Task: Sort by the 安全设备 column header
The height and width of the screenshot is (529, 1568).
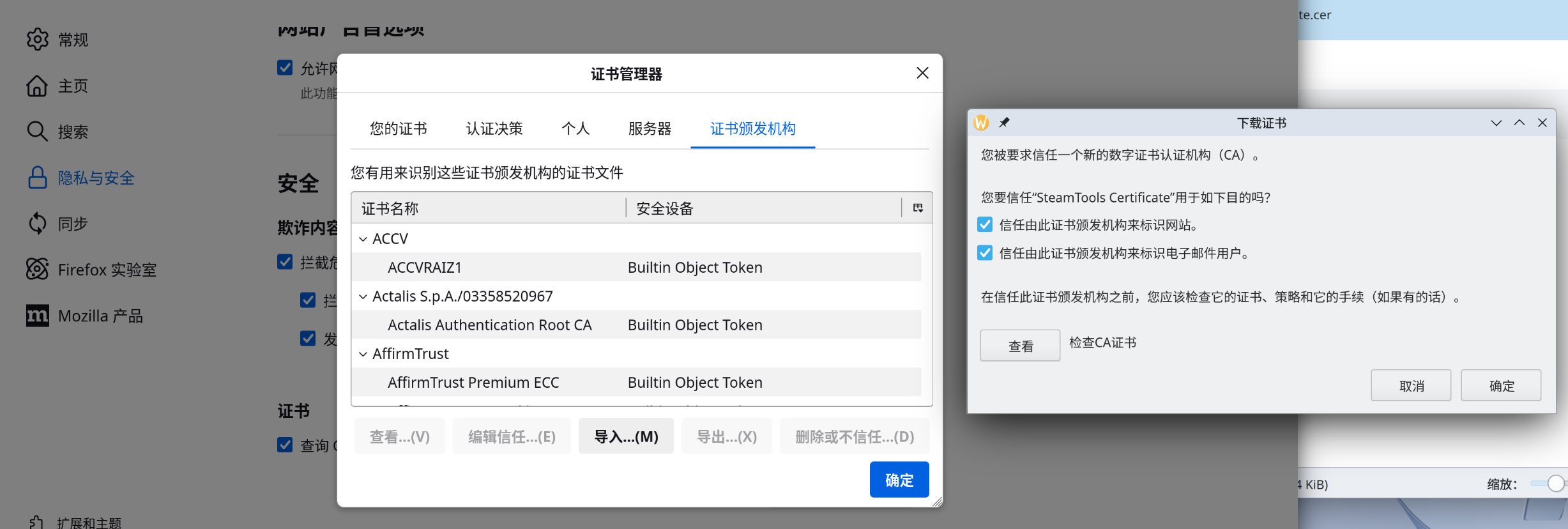Action: point(764,208)
